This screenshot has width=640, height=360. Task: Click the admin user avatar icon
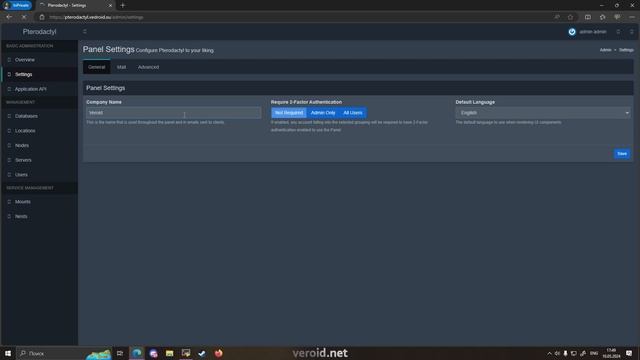(572, 32)
